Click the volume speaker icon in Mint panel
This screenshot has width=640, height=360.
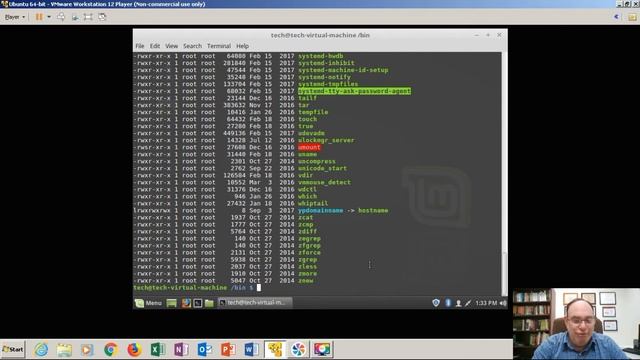503,303
